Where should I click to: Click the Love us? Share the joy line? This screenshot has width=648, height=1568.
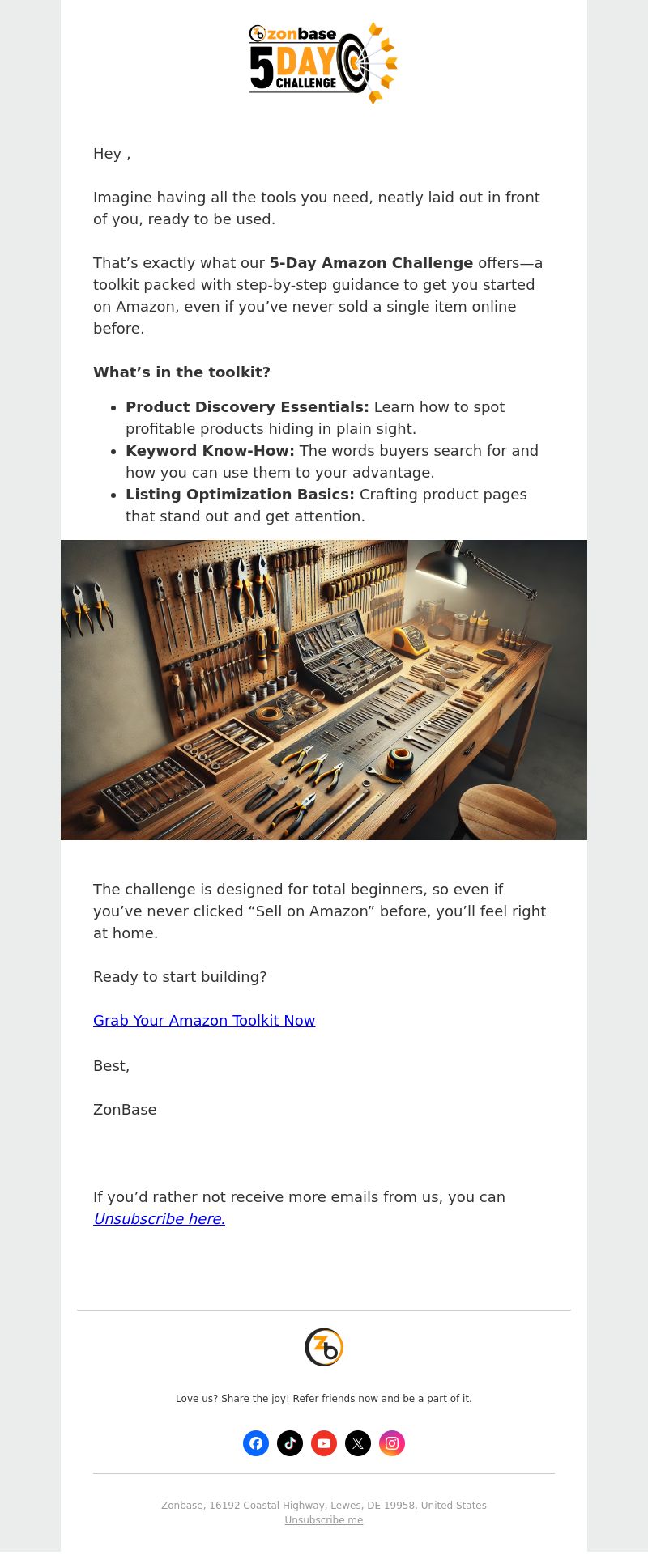324,1398
